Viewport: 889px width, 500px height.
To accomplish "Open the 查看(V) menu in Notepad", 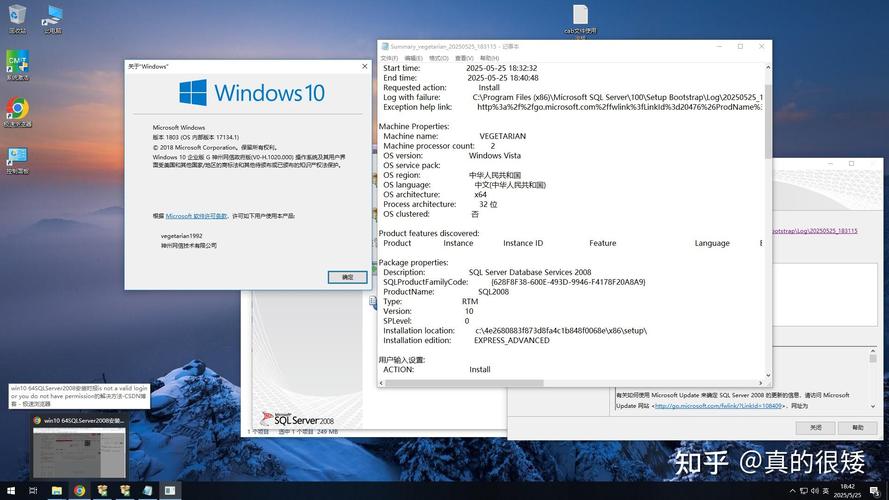I will [462, 58].
